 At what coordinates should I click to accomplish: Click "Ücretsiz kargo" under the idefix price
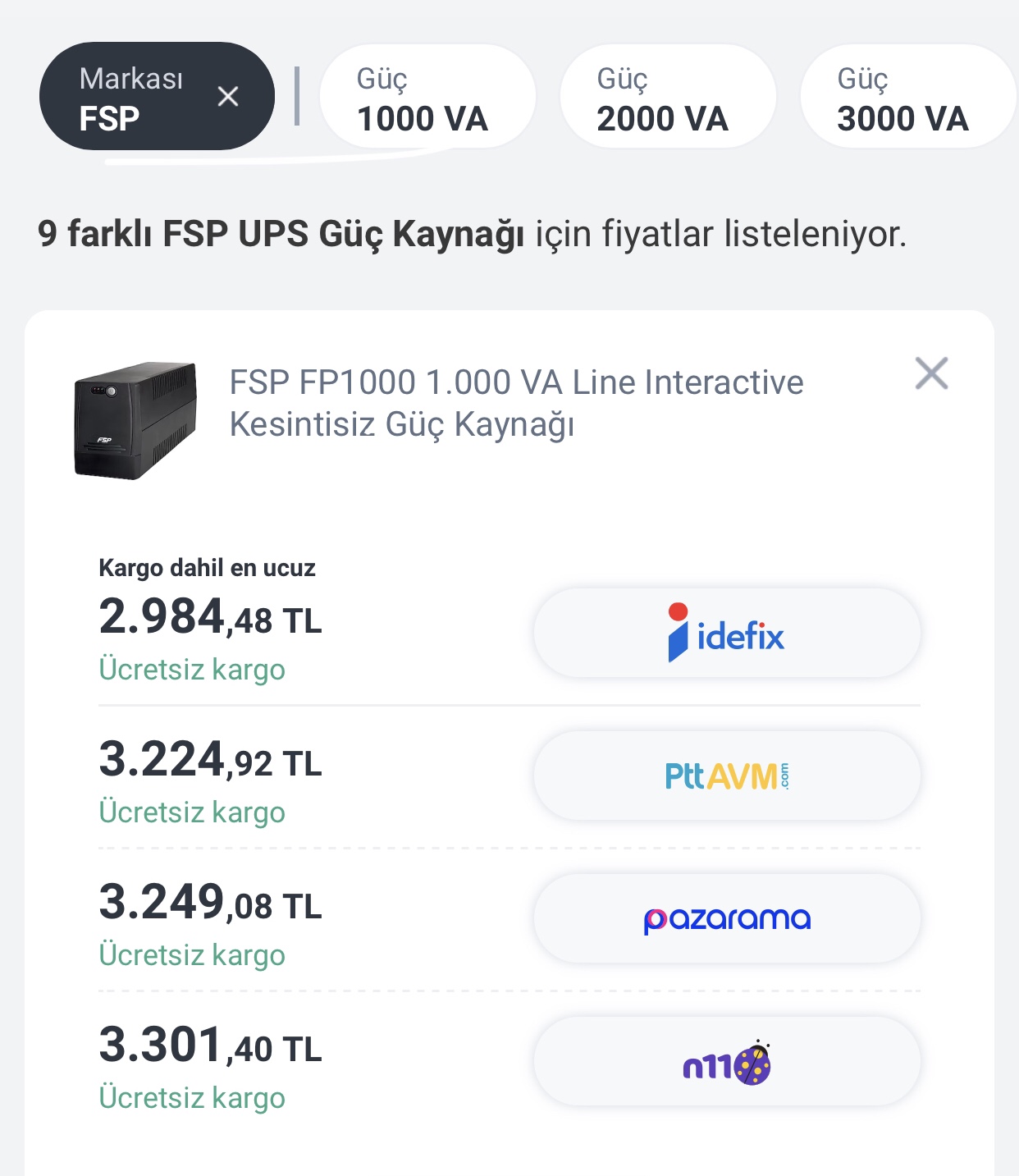pyautogui.click(x=192, y=670)
